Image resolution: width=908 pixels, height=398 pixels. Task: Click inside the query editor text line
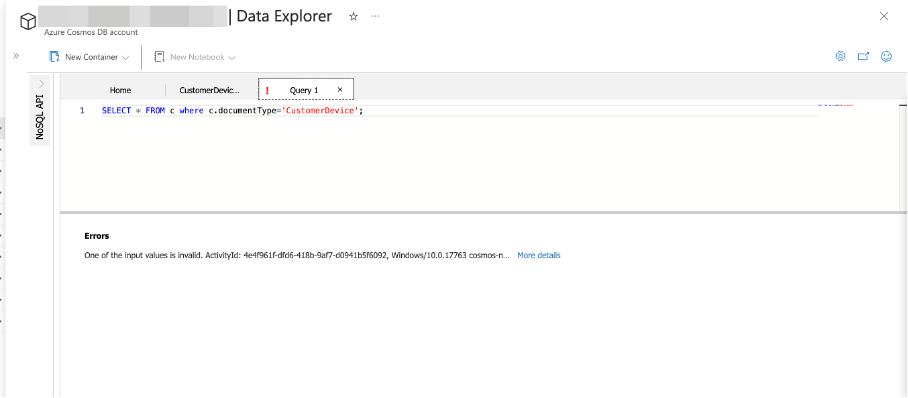click(459, 111)
